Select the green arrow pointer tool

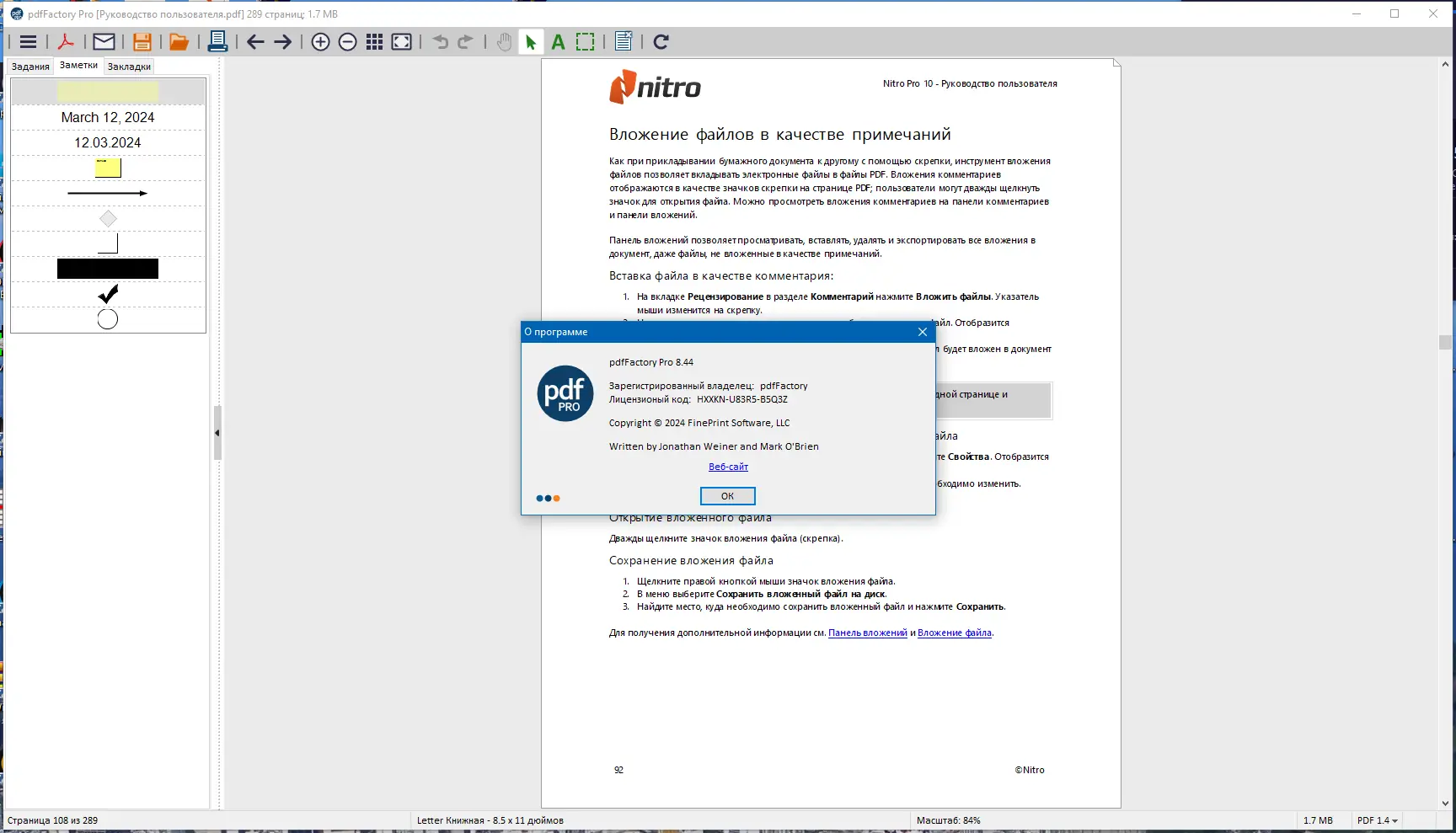coord(531,42)
